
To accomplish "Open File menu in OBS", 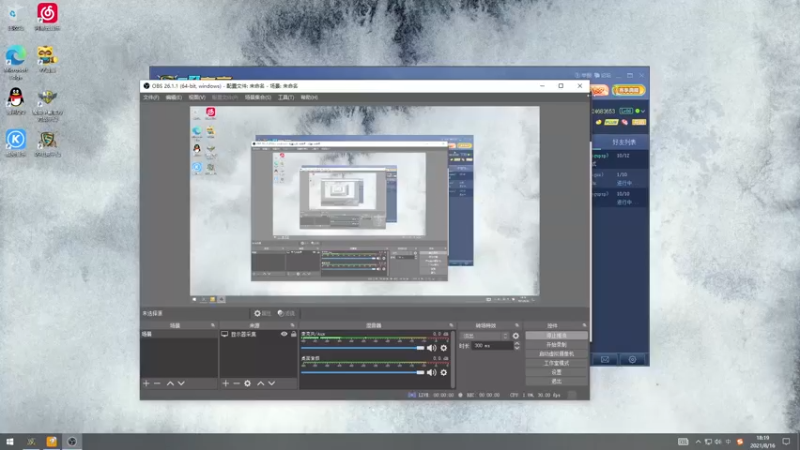I will point(151,97).
